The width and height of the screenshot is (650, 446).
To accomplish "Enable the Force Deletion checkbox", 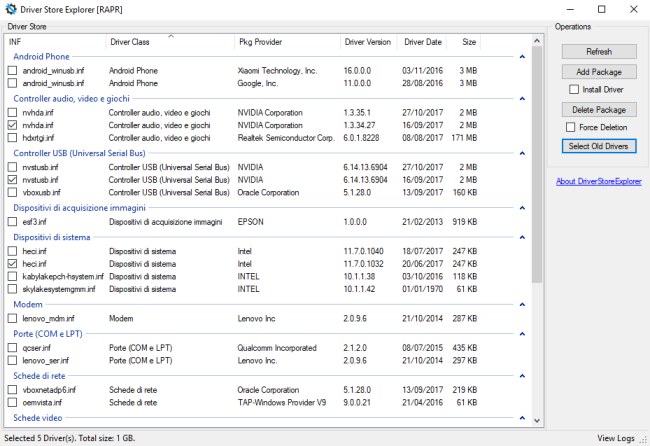I will pos(570,127).
